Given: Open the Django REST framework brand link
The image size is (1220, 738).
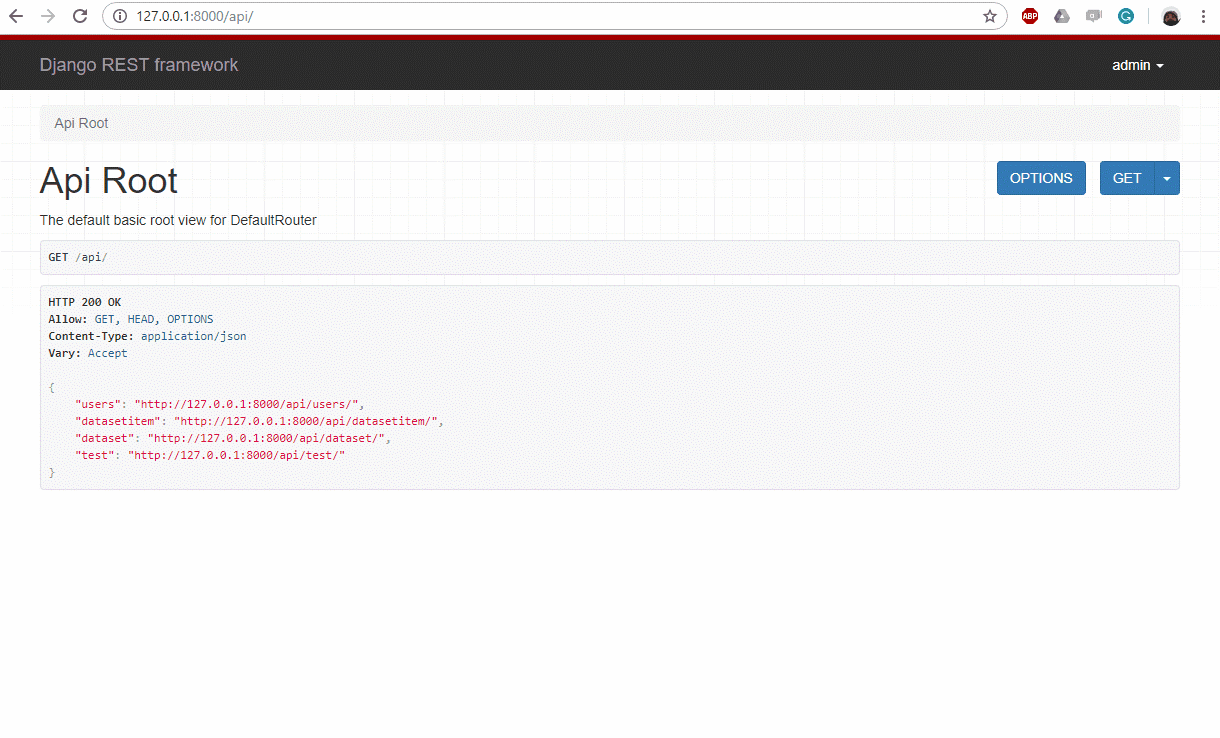Looking at the screenshot, I should 139,65.
